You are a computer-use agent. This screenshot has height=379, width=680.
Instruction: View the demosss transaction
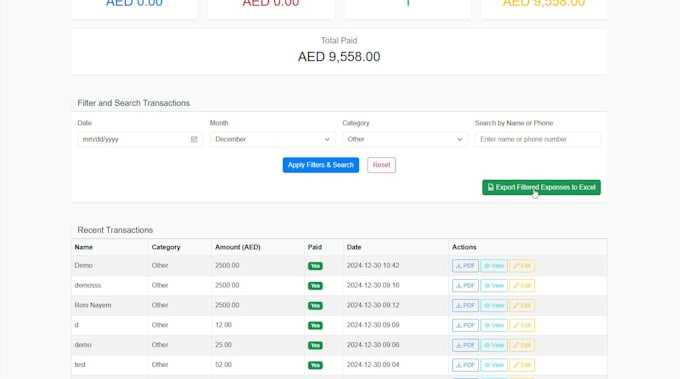(494, 286)
